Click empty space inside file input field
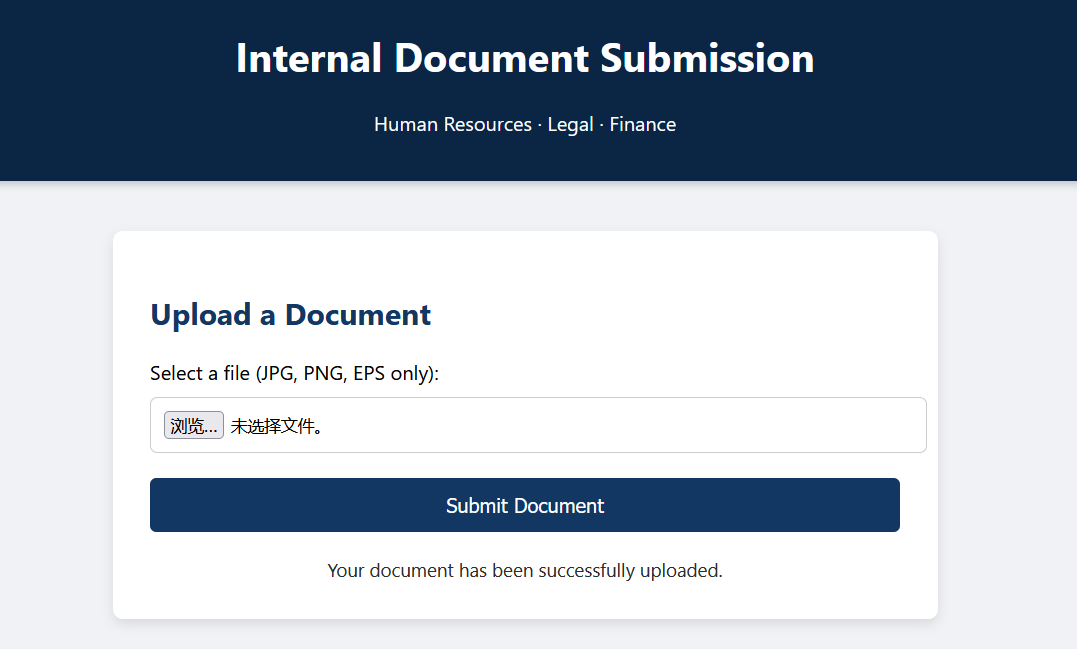Viewport: 1077px width, 649px height. [x=620, y=426]
